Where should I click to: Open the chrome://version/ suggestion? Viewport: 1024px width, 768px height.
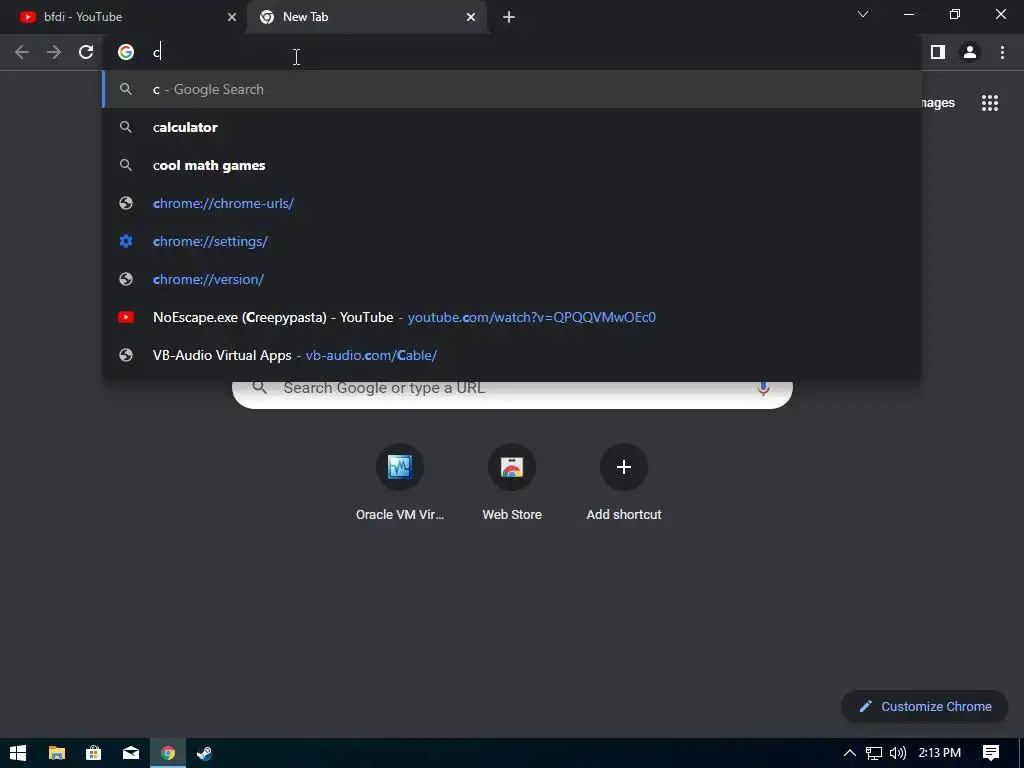point(512,279)
